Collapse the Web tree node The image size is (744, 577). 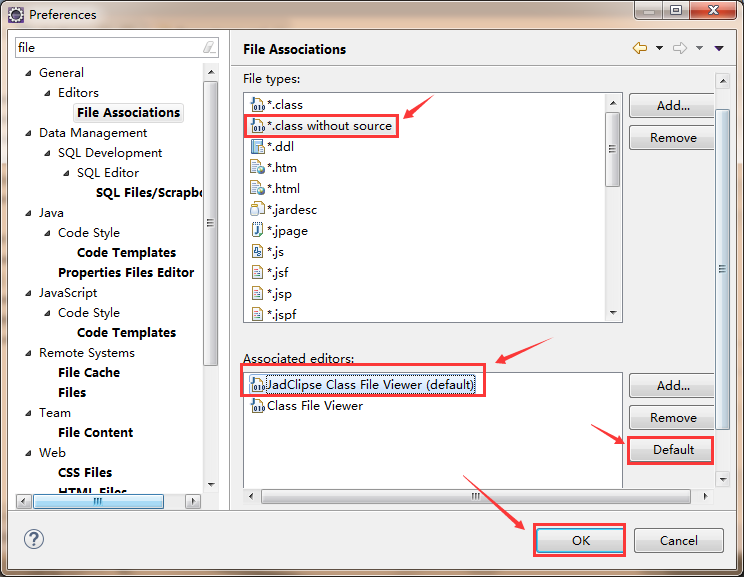[28, 453]
